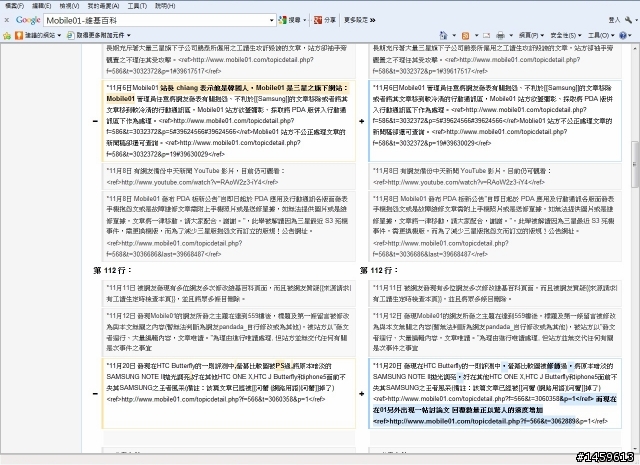Screen dimensions: 640x465
Task: Click the Google 搜尋 button
Action: (289, 20)
